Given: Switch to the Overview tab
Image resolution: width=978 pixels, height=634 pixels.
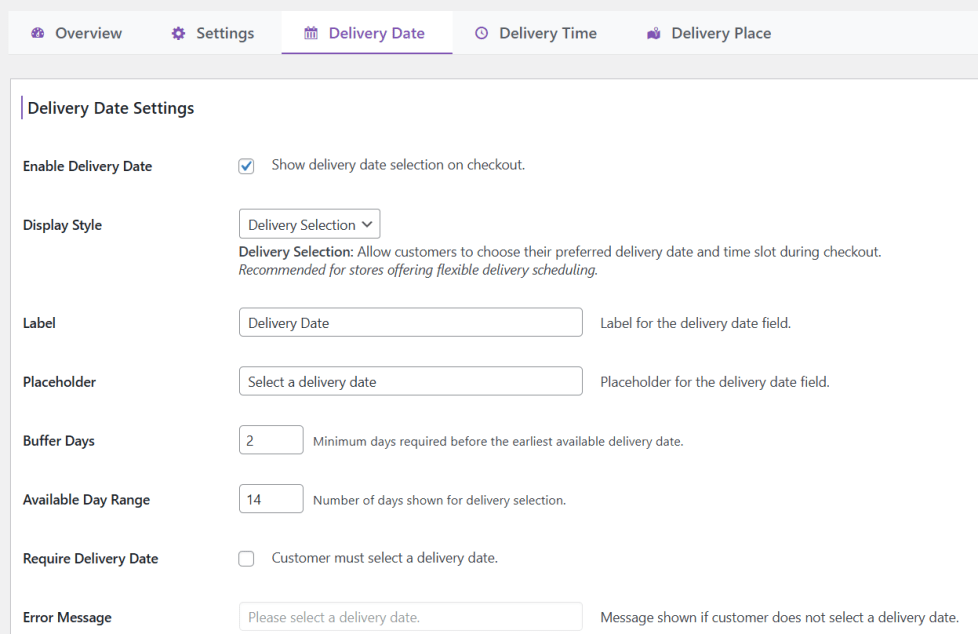Looking at the screenshot, I should (88, 33).
